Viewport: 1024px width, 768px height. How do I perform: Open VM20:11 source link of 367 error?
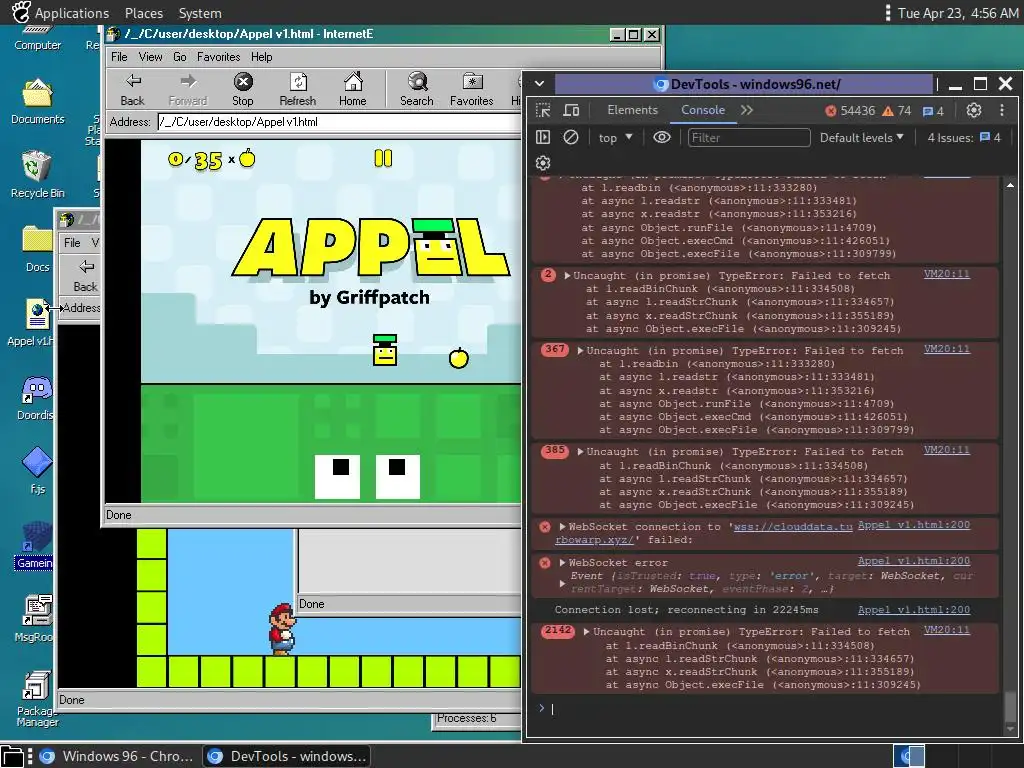point(946,349)
